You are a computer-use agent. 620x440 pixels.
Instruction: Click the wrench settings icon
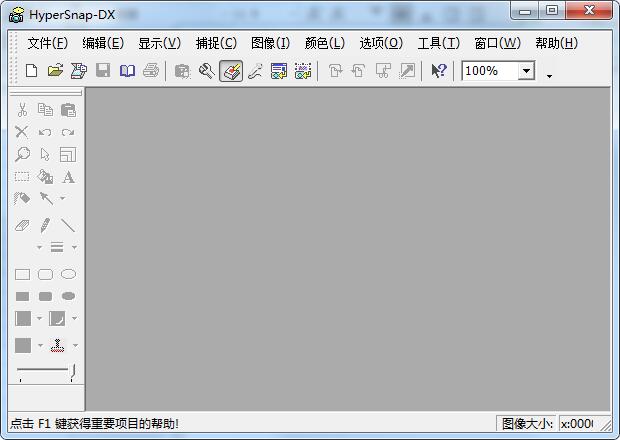pyautogui.click(x=207, y=71)
